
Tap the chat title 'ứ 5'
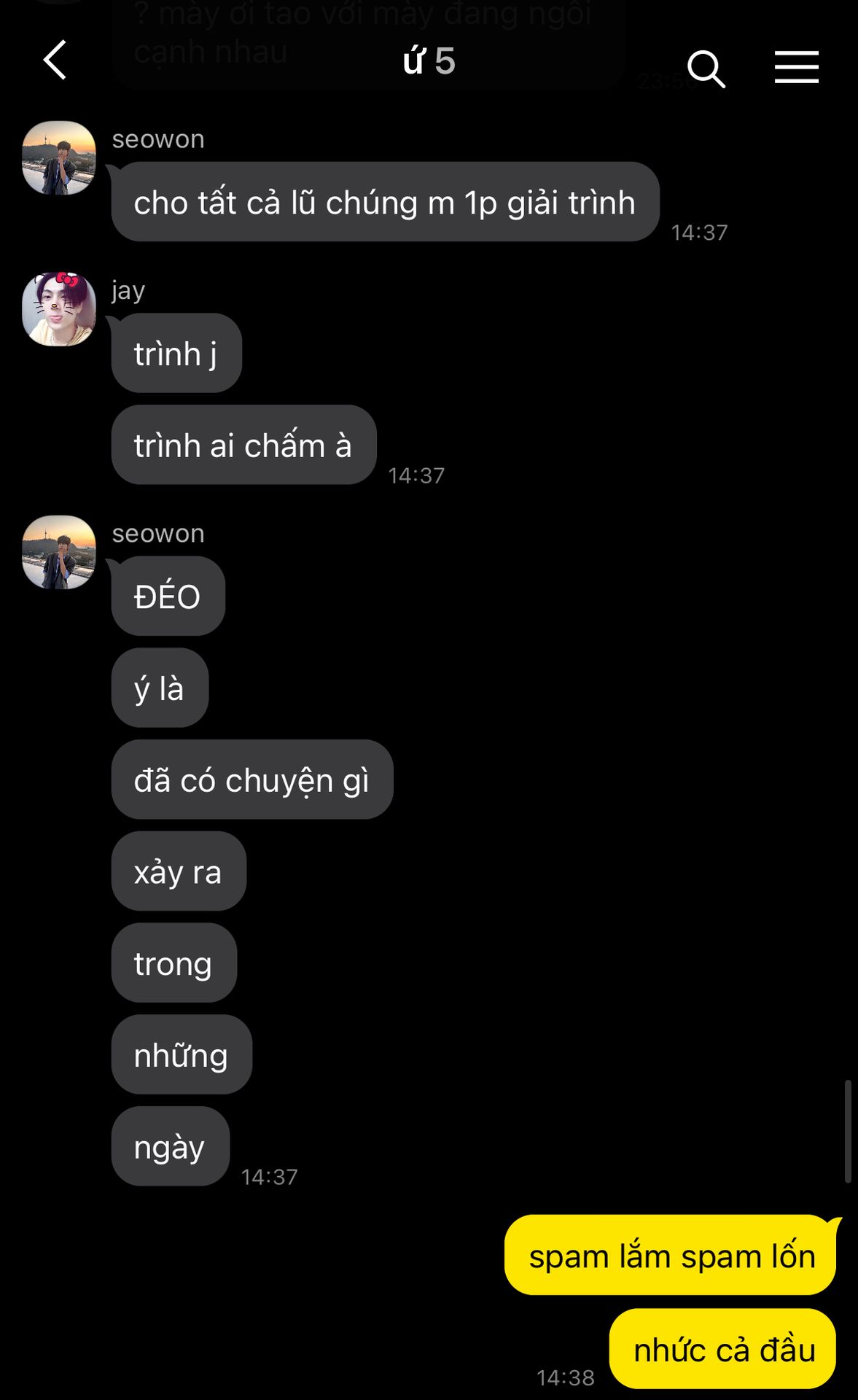pyautogui.click(x=429, y=61)
